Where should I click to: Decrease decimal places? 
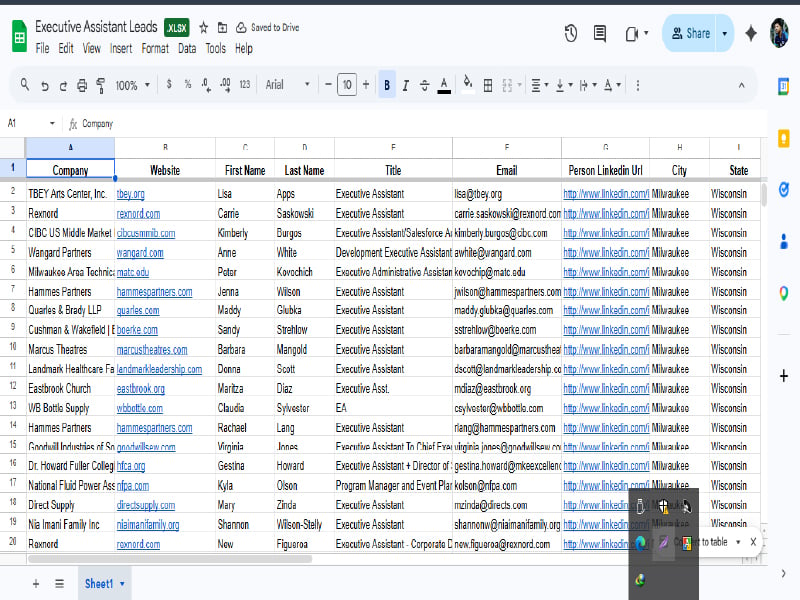pyautogui.click(x=206, y=85)
